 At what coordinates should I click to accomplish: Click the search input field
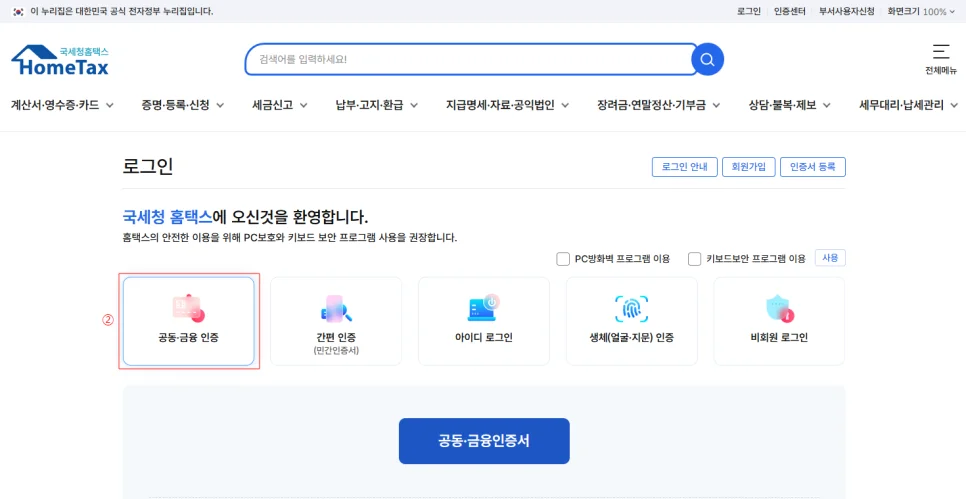(x=470, y=60)
